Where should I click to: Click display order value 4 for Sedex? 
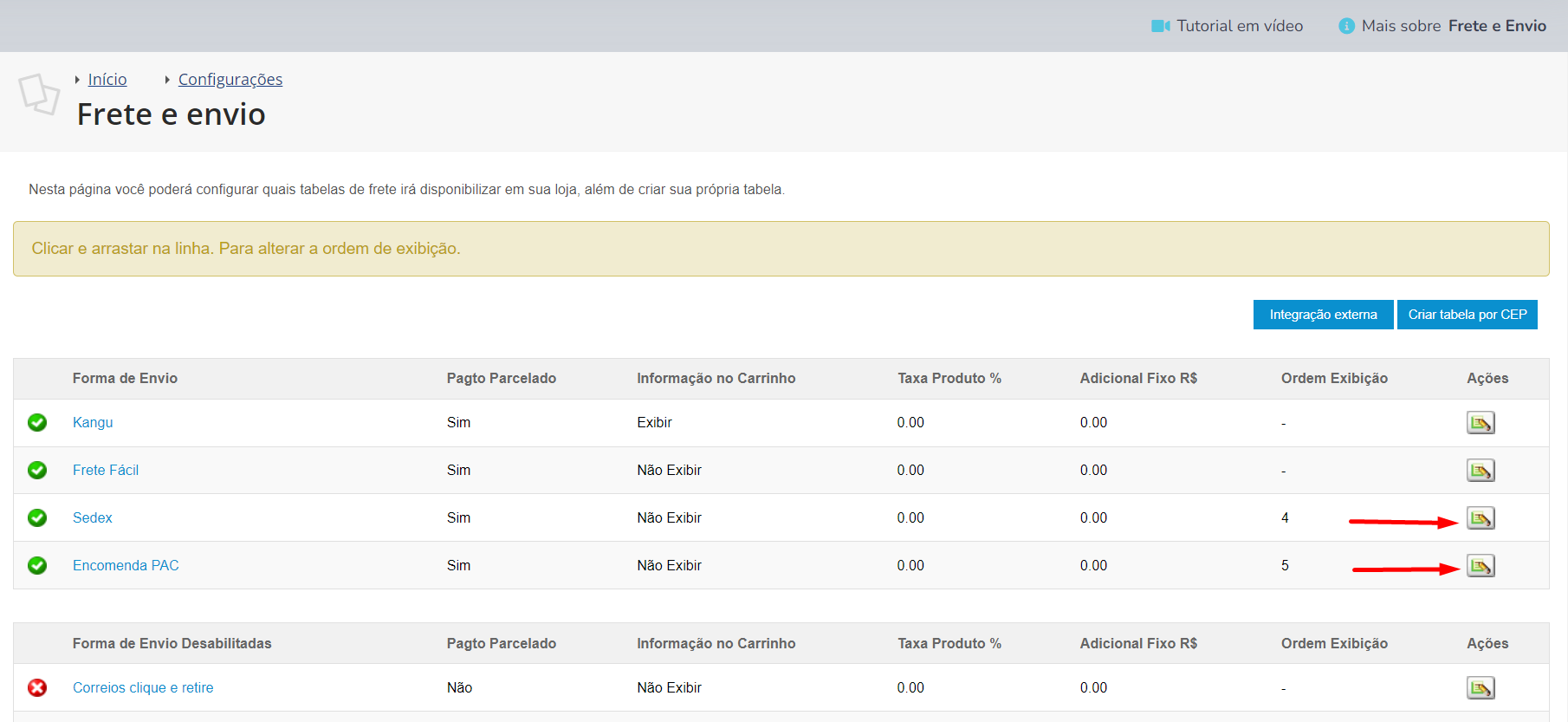click(1285, 517)
